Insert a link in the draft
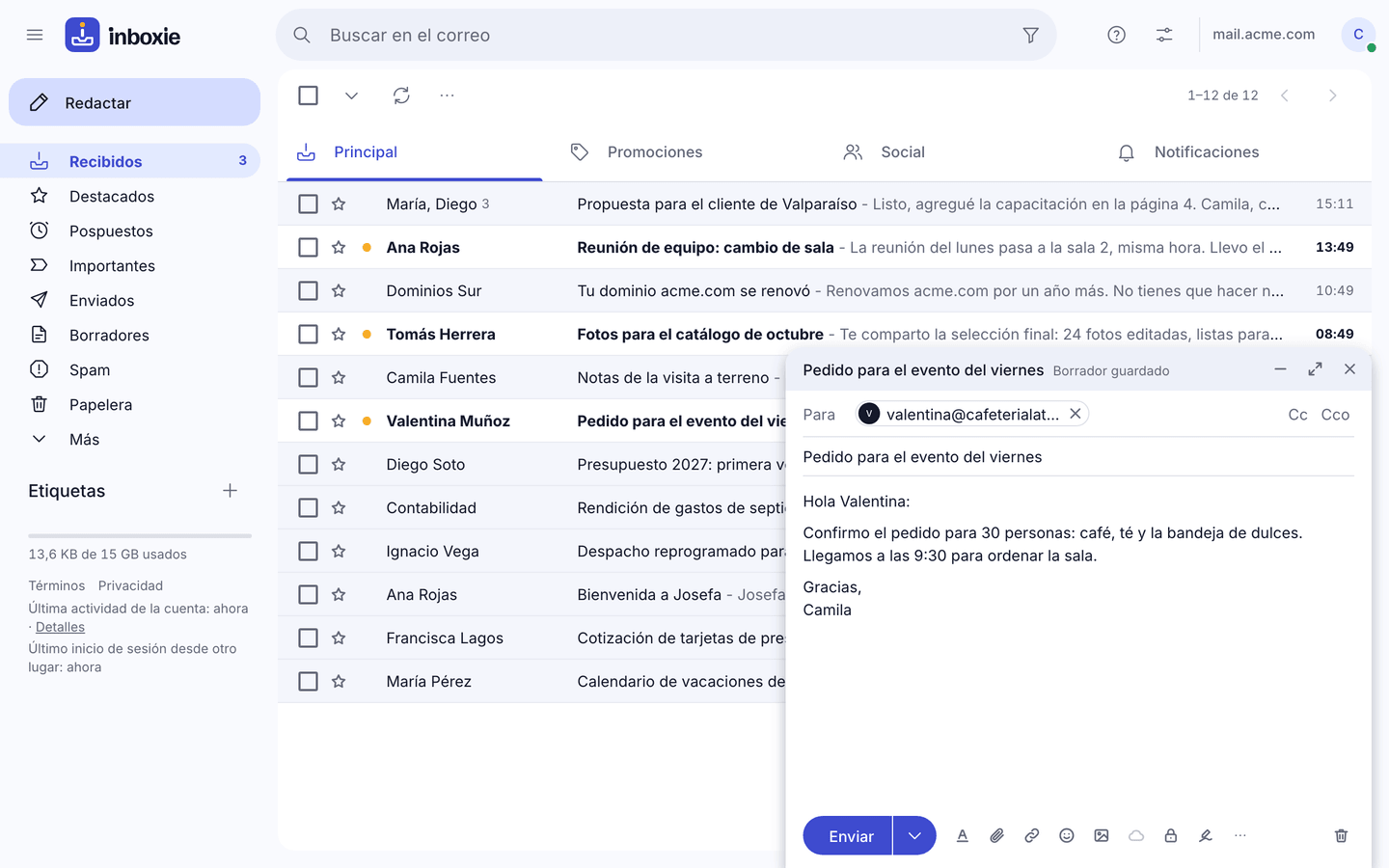The width and height of the screenshot is (1389, 868). 1032,836
